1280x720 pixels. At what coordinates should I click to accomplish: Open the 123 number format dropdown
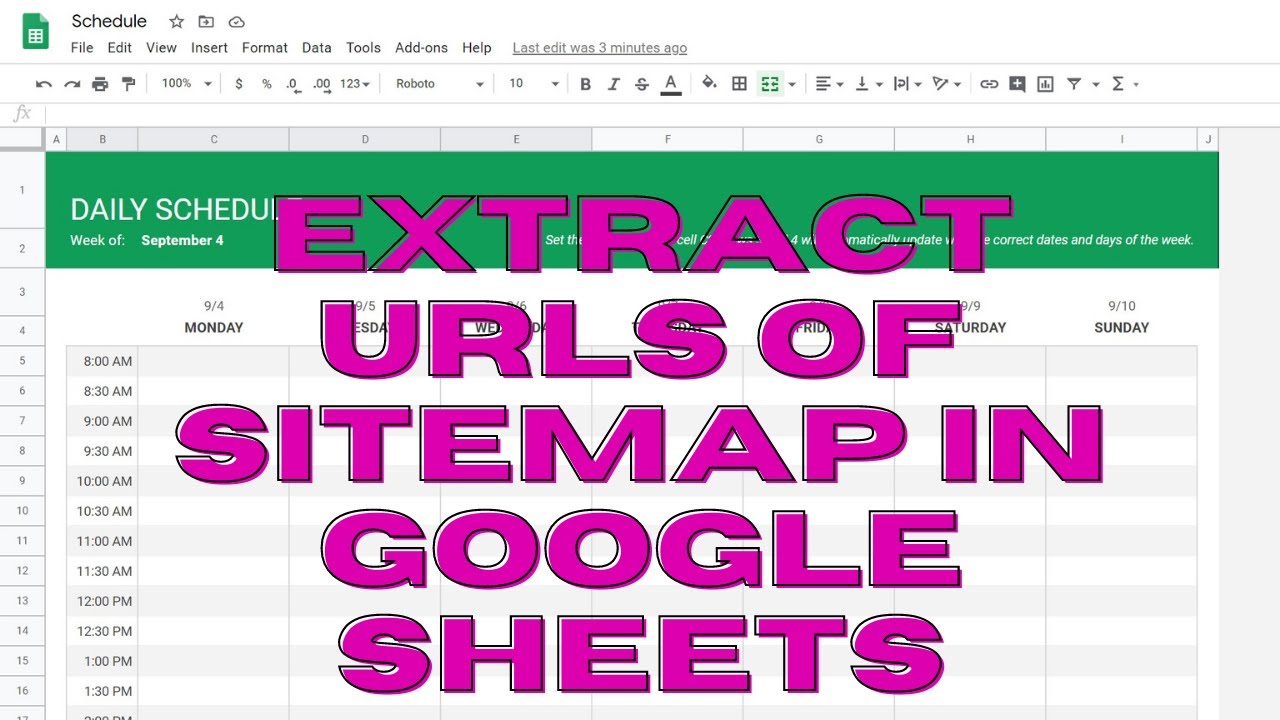pyautogui.click(x=355, y=84)
